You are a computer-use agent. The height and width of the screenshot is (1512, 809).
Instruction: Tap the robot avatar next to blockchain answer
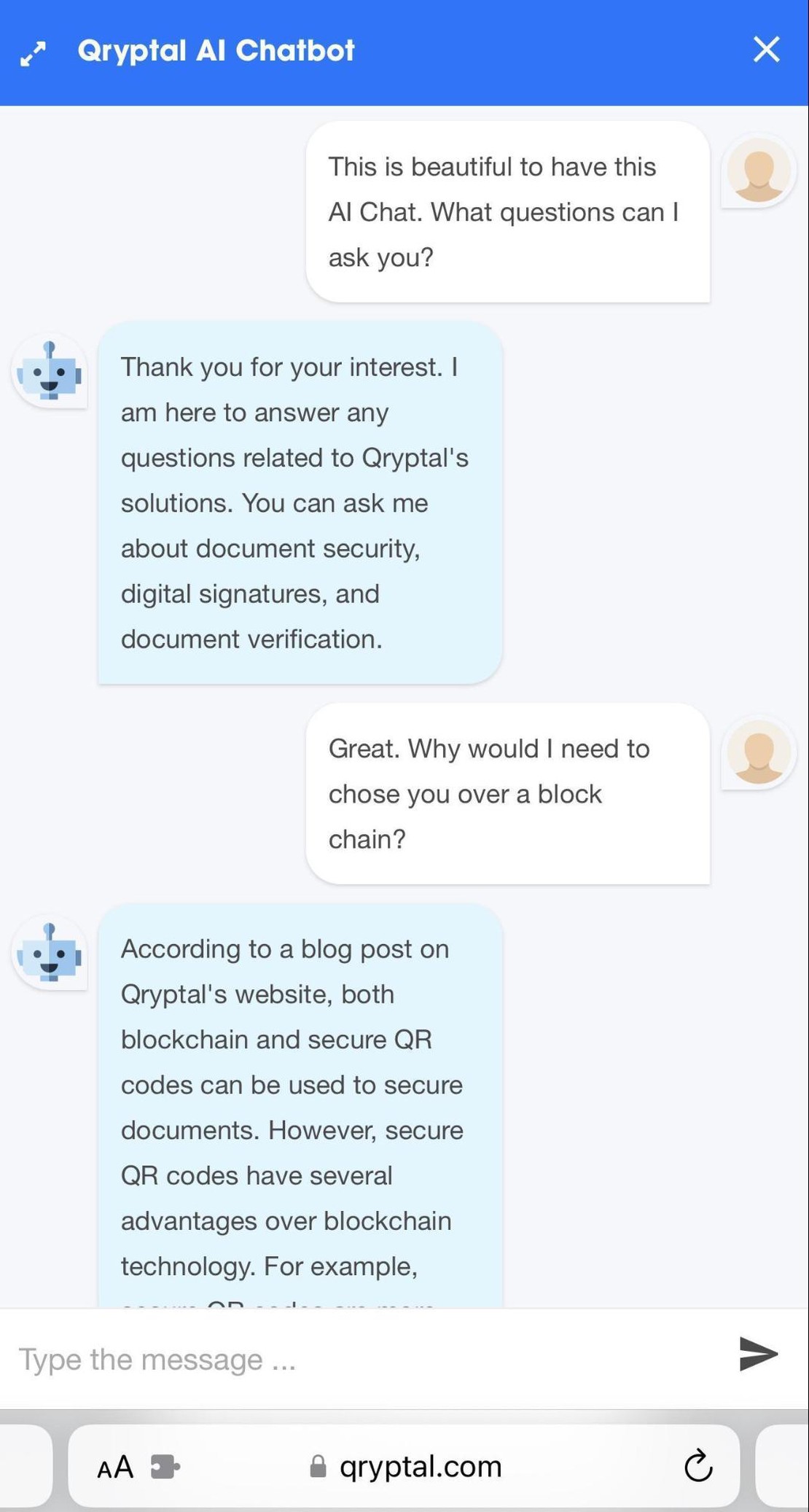pos(49,954)
